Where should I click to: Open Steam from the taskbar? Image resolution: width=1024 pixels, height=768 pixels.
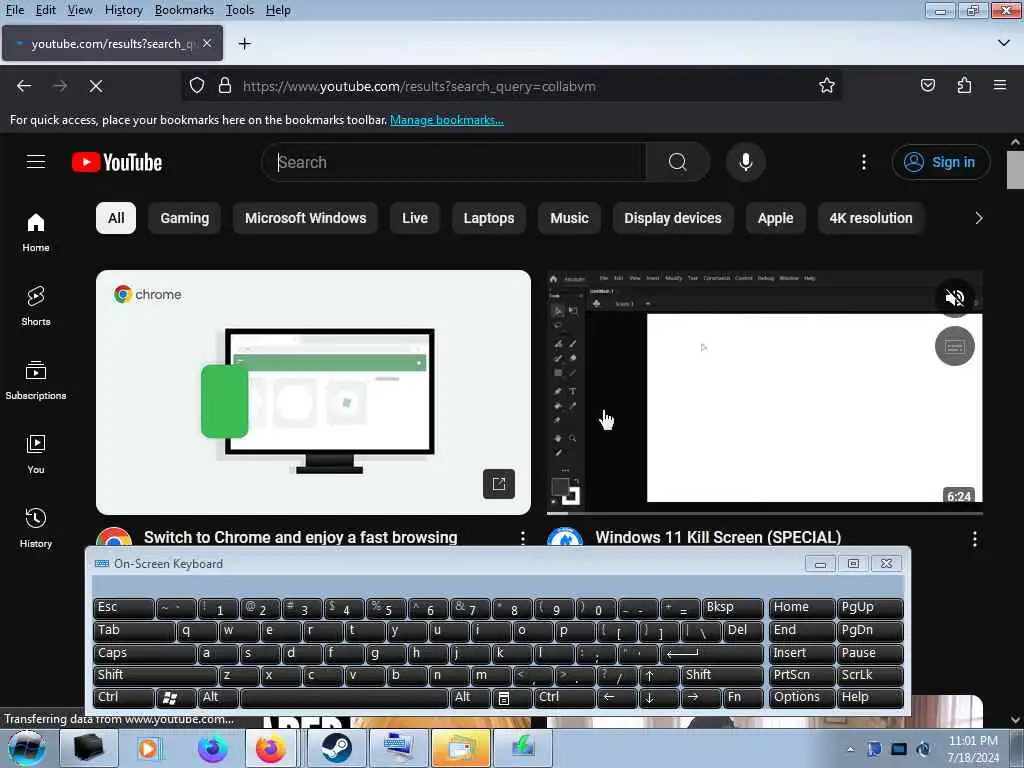click(336, 748)
